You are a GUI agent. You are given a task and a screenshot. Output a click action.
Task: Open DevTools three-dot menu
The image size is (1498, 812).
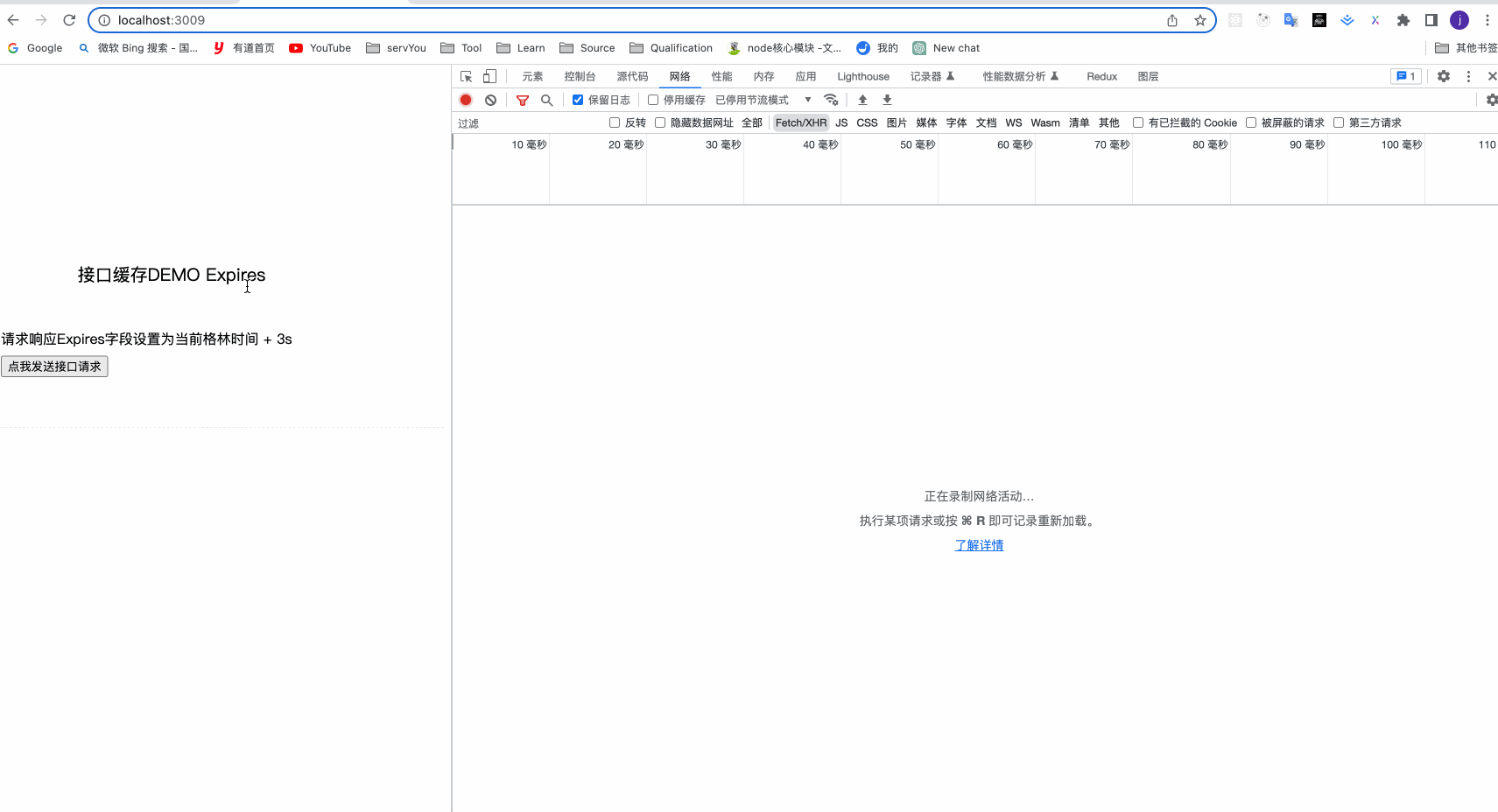1468,76
